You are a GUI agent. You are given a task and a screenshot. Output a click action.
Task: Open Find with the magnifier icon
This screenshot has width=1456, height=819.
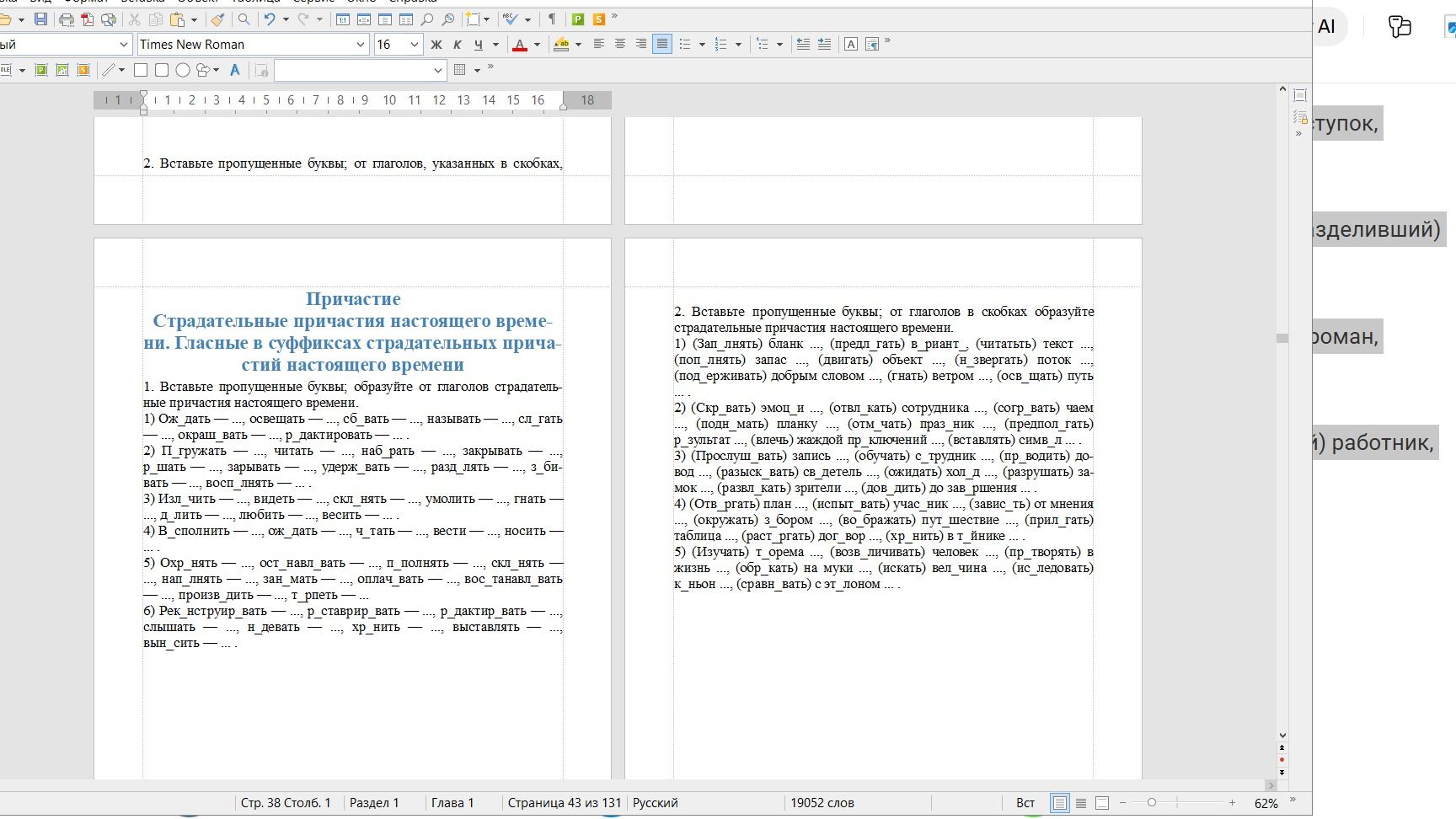pos(244,19)
